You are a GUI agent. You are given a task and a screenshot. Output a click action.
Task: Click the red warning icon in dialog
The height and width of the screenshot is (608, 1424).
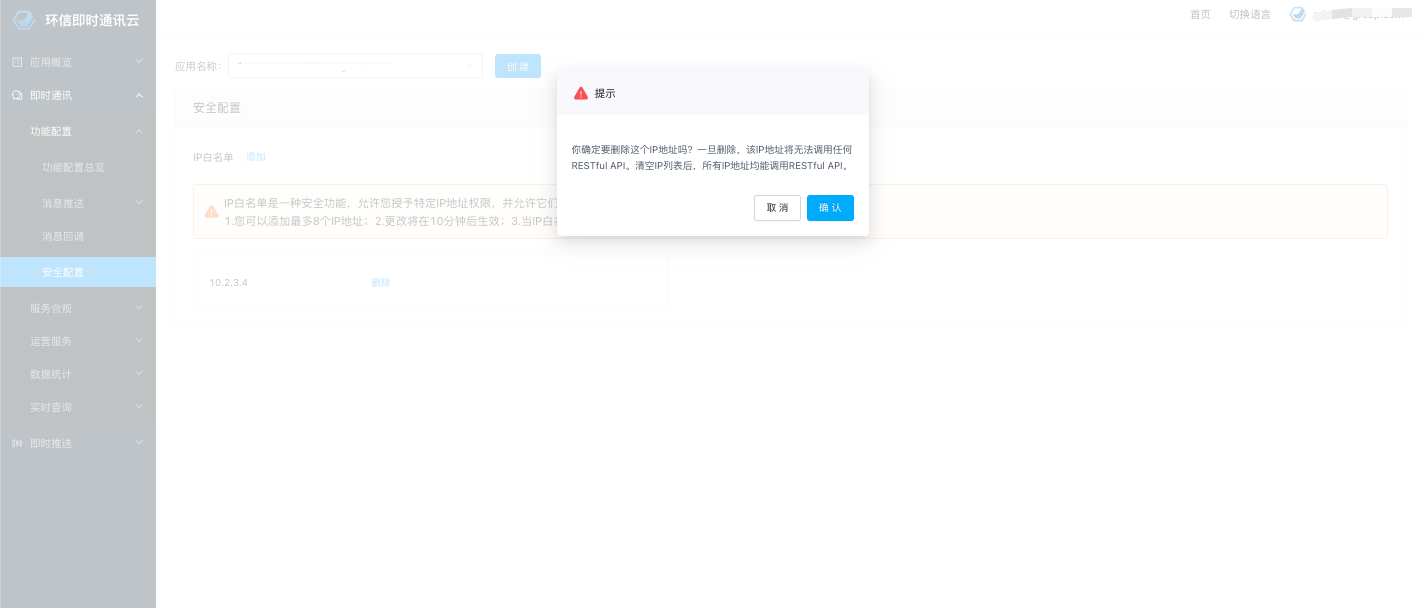581,93
